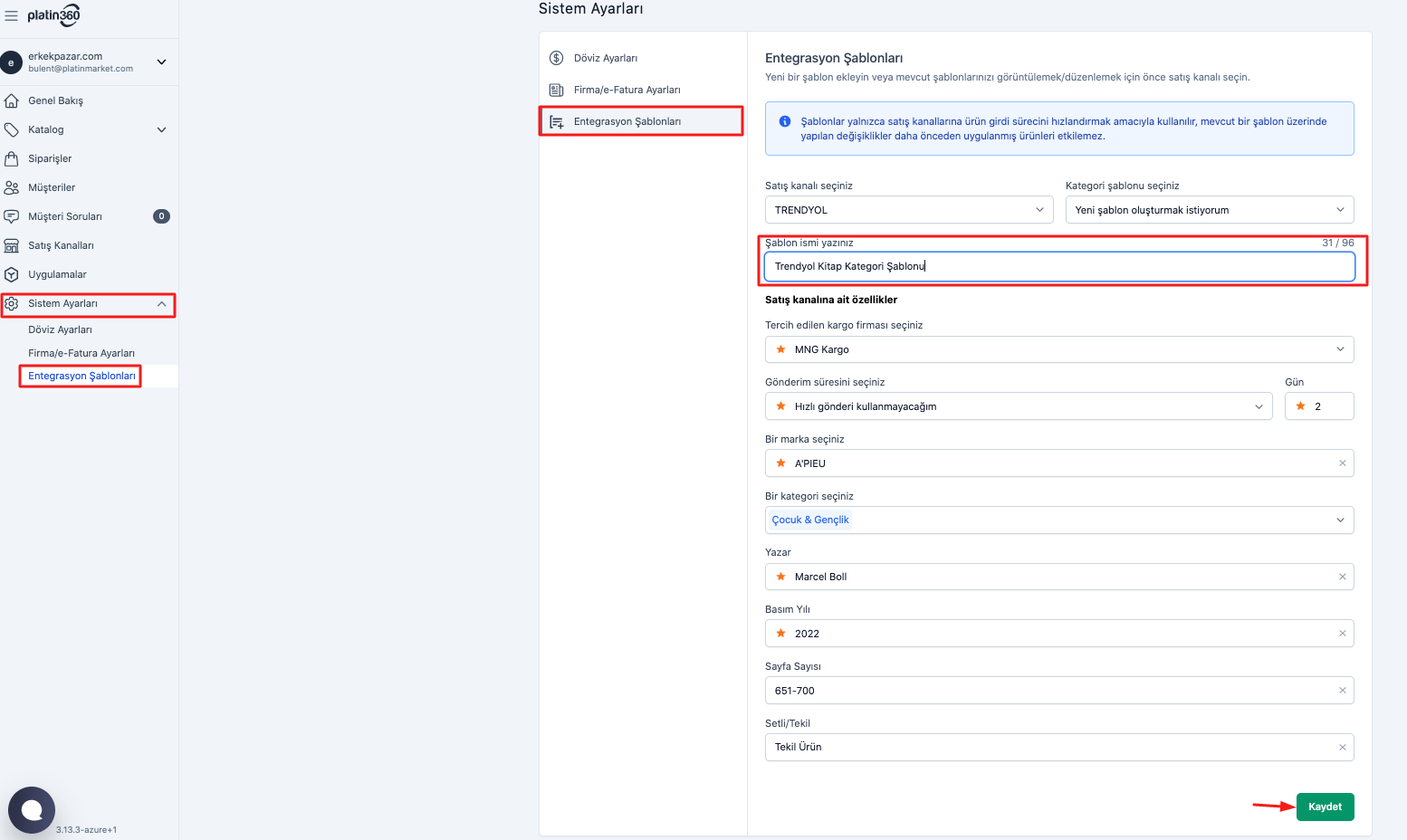1407x840 pixels.
Task: Click the Entegrasyon Şablonları template icon
Action: point(557,121)
